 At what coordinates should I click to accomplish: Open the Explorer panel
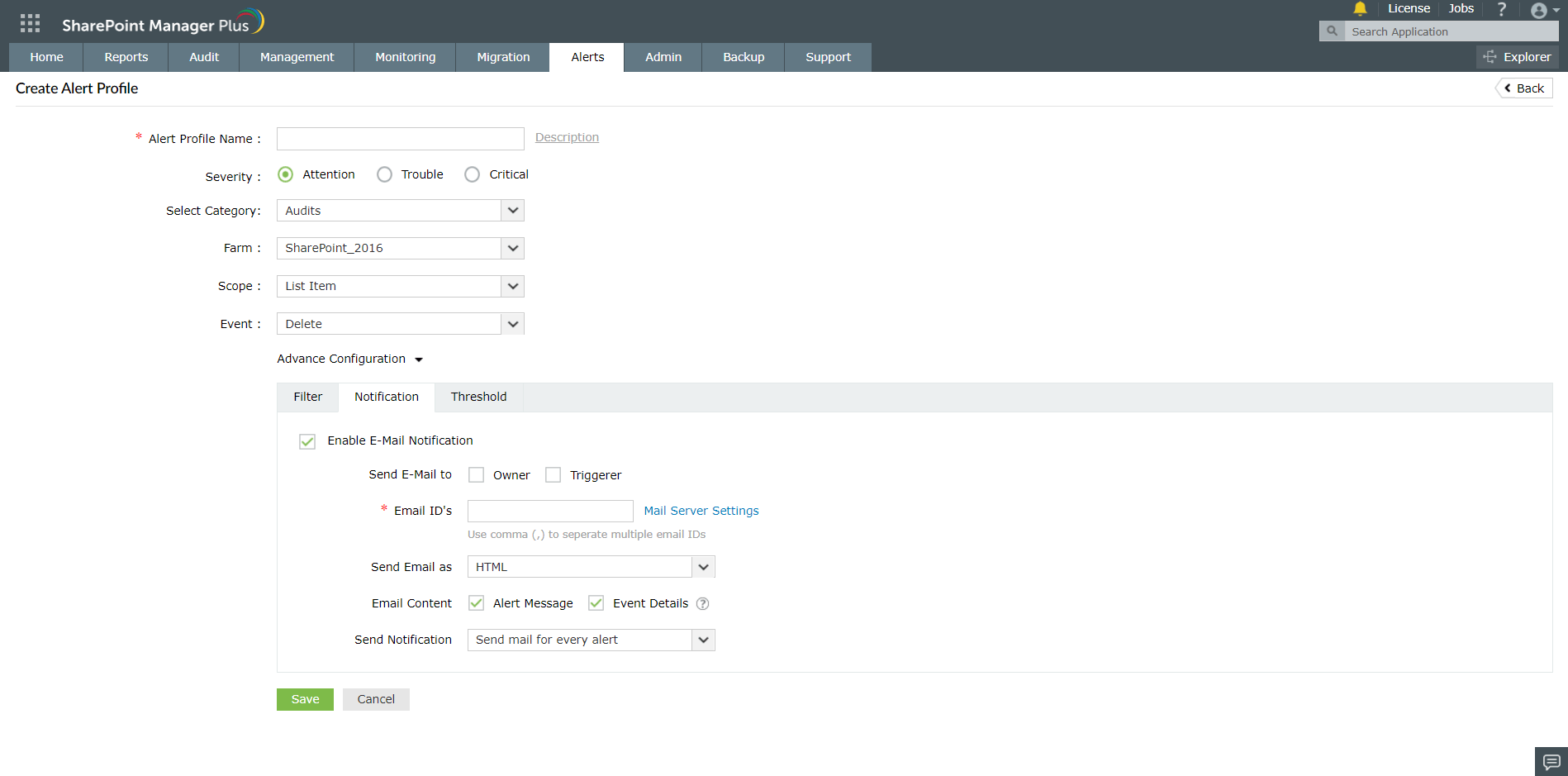coord(1517,56)
